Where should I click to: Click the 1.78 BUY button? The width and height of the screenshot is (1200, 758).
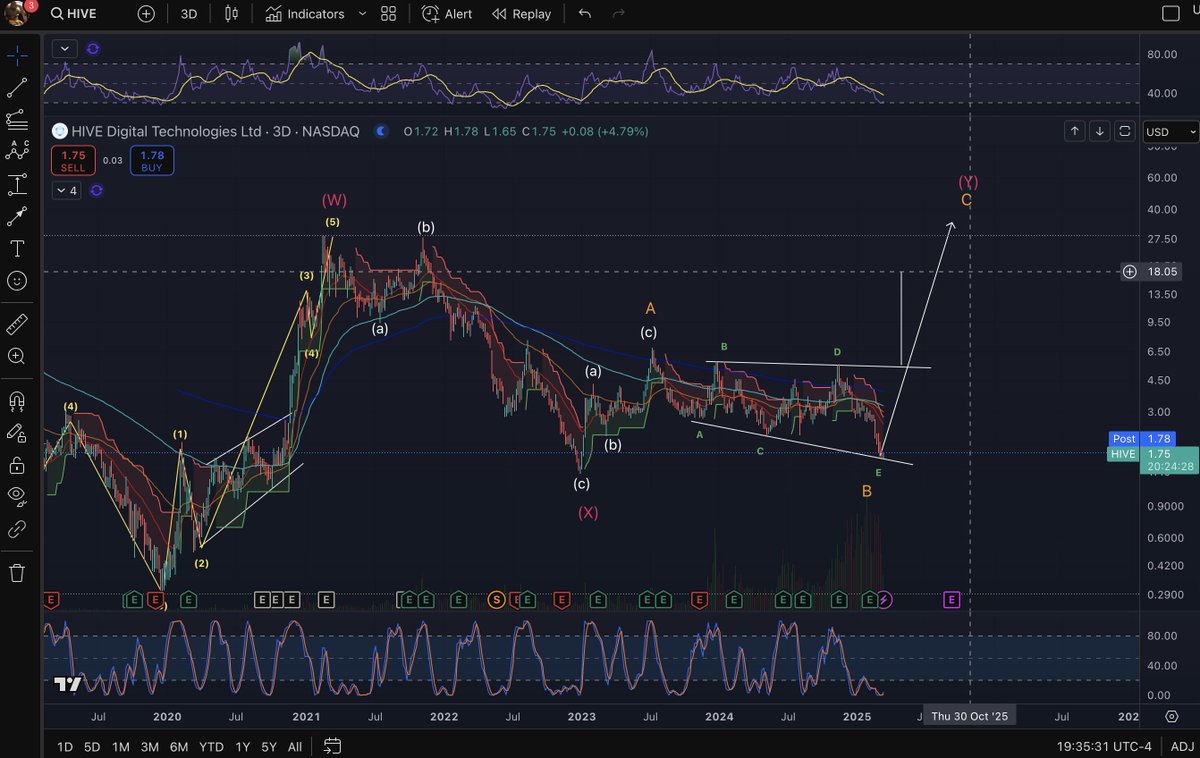[151, 159]
